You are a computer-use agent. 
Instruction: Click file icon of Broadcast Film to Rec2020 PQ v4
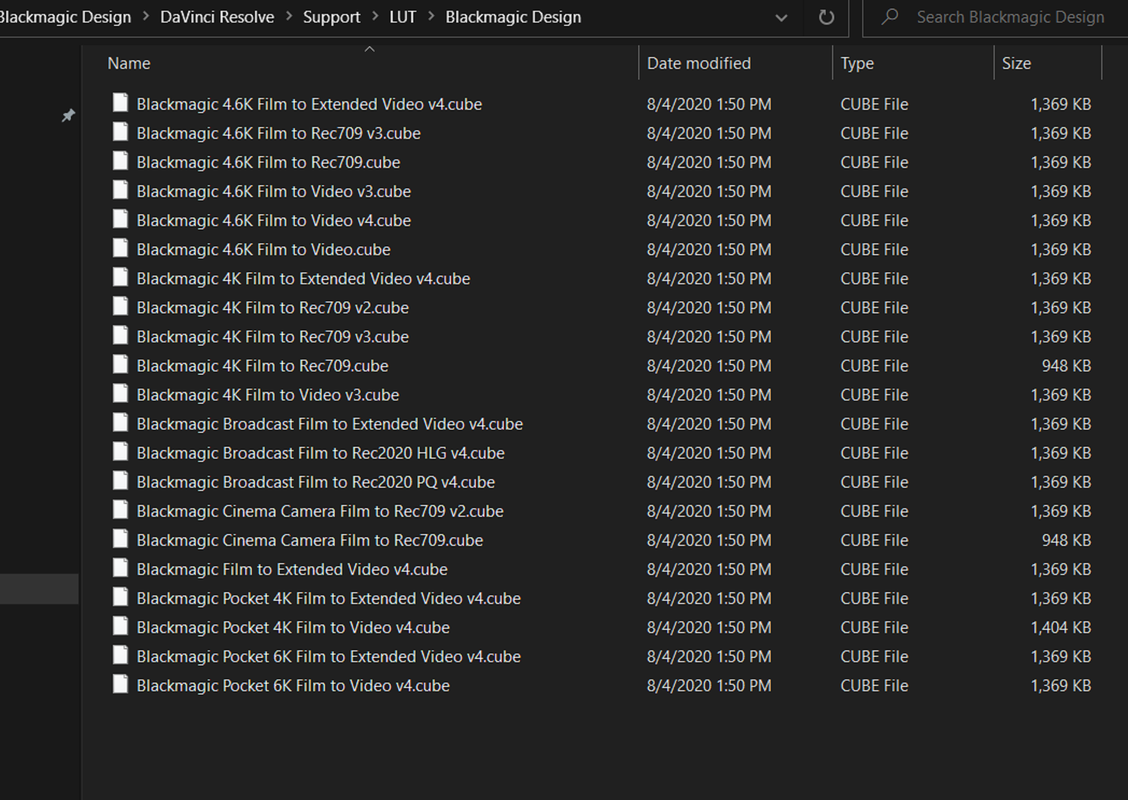(x=120, y=481)
